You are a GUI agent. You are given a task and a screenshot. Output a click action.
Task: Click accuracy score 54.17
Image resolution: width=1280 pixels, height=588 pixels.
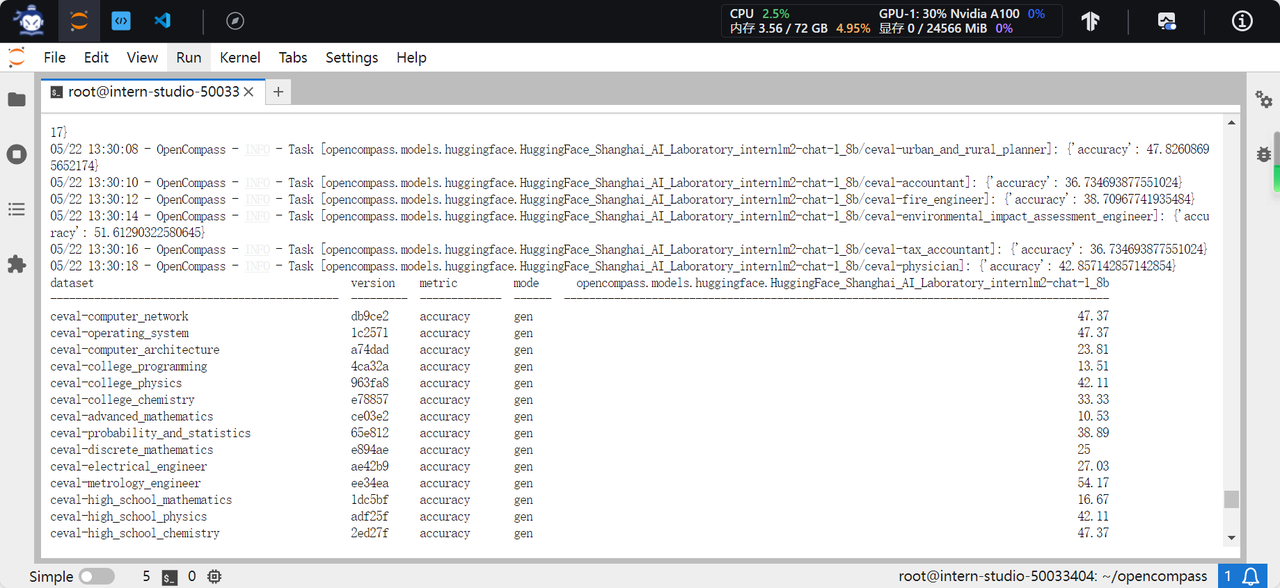(x=1092, y=483)
